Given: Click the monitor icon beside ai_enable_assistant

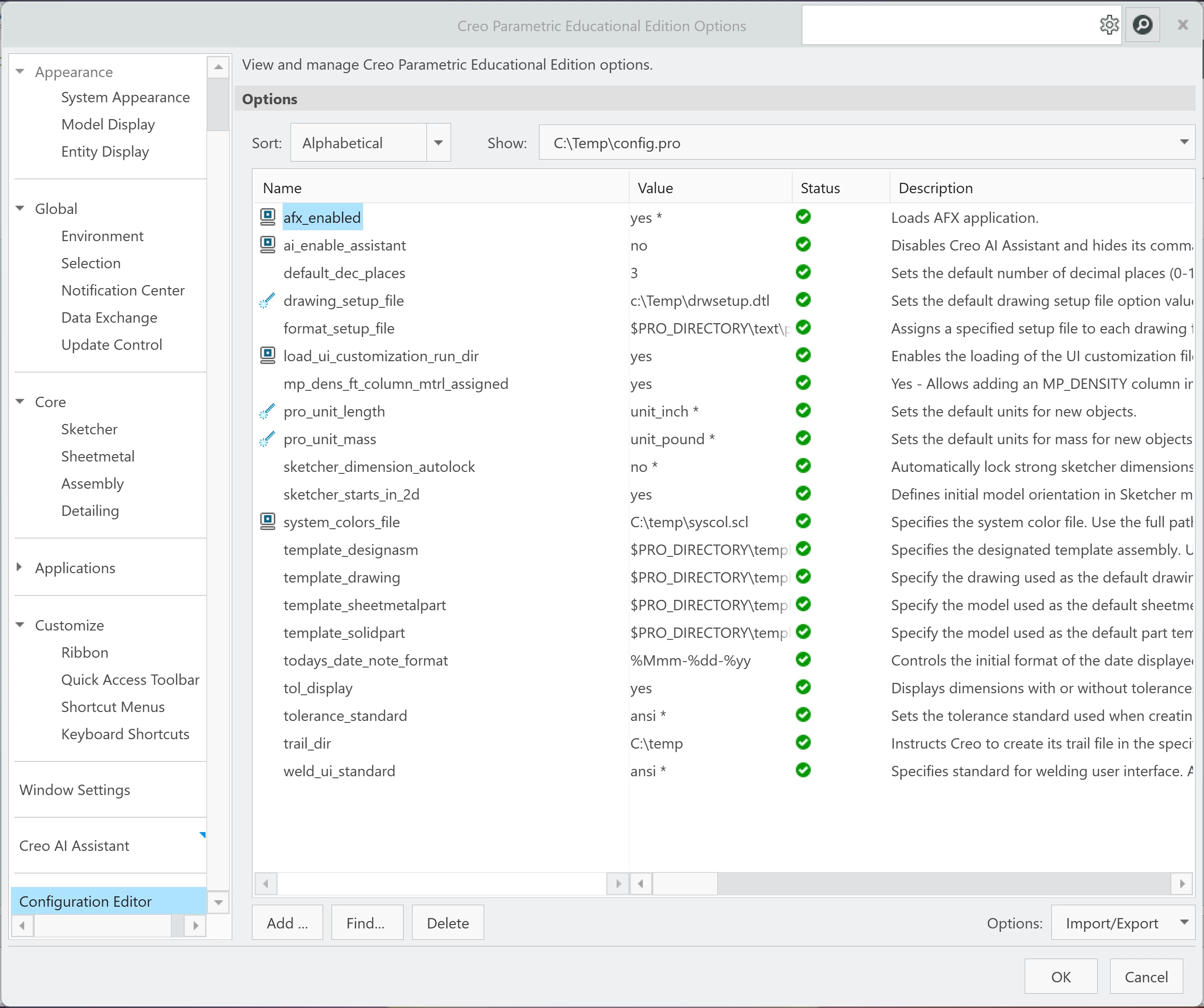Looking at the screenshot, I should (267, 244).
